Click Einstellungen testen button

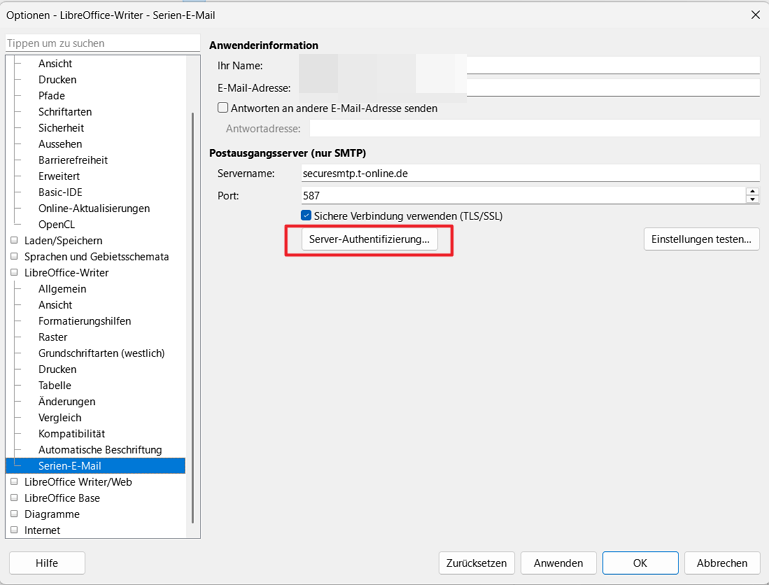tap(701, 239)
